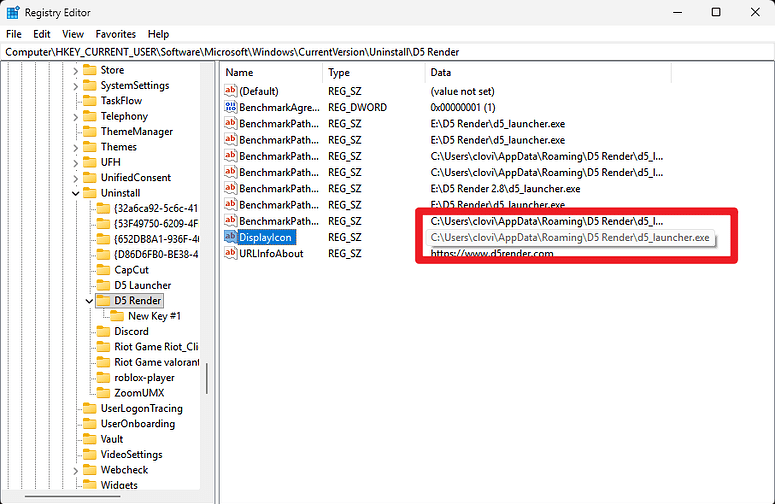Screen dimensions: 775x504
Task: Click the tree pane horizontal scrollbar
Action: [73, 496]
